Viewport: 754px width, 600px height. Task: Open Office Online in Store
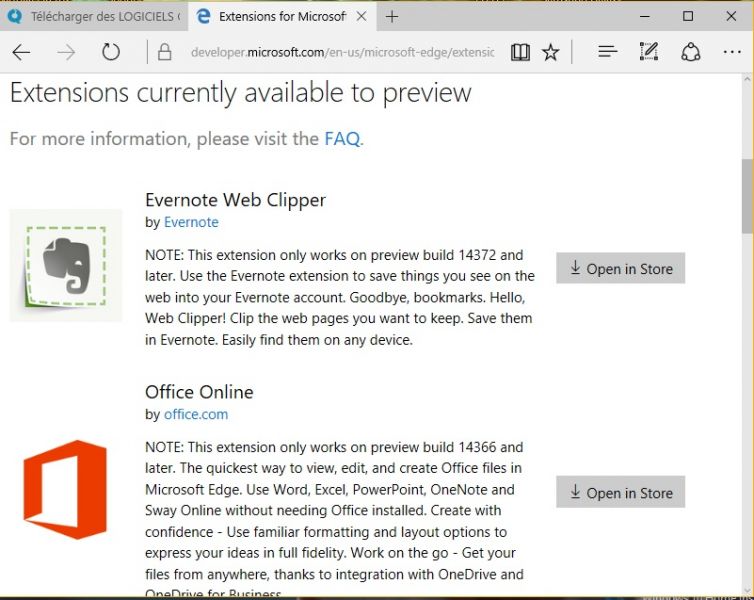[x=620, y=492]
